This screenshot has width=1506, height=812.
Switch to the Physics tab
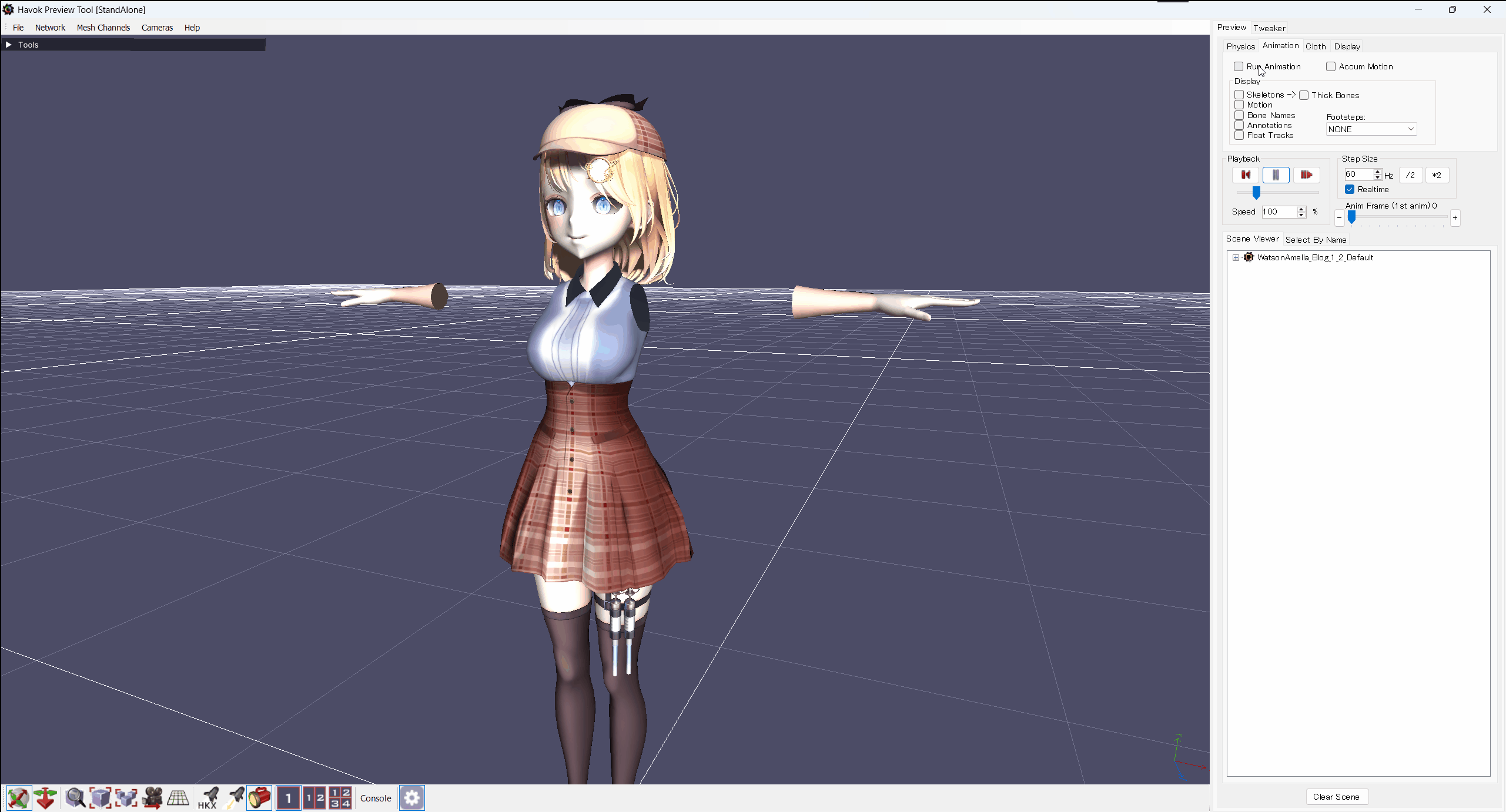(x=1241, y=46)
